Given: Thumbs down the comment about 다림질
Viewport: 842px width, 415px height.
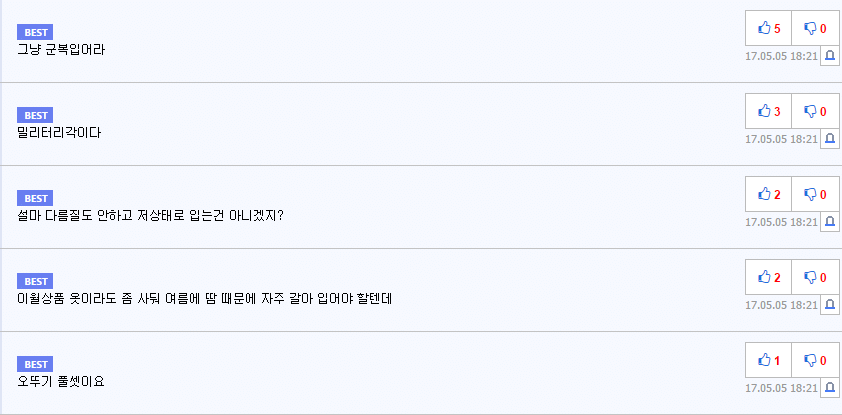Looking at the screenshot, I should (815, 194).
